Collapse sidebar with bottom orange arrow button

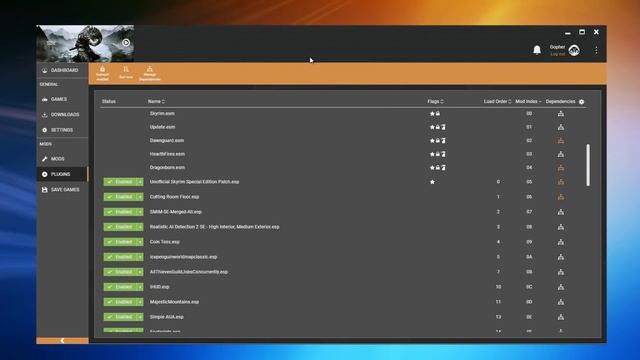click(62, 340)
